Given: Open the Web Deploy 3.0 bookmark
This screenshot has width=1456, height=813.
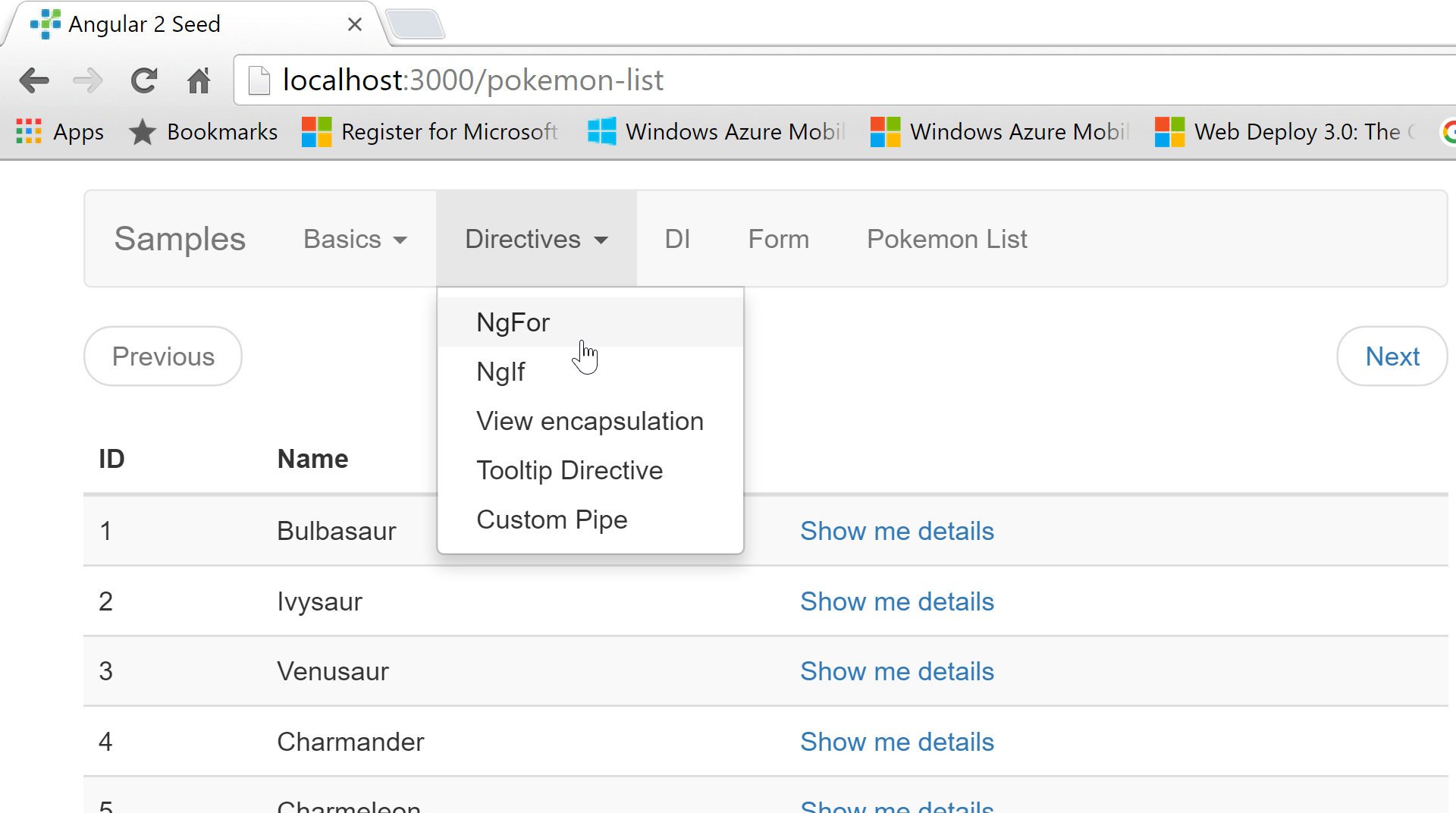Looking at the screenshot, I should [1285, 132].
